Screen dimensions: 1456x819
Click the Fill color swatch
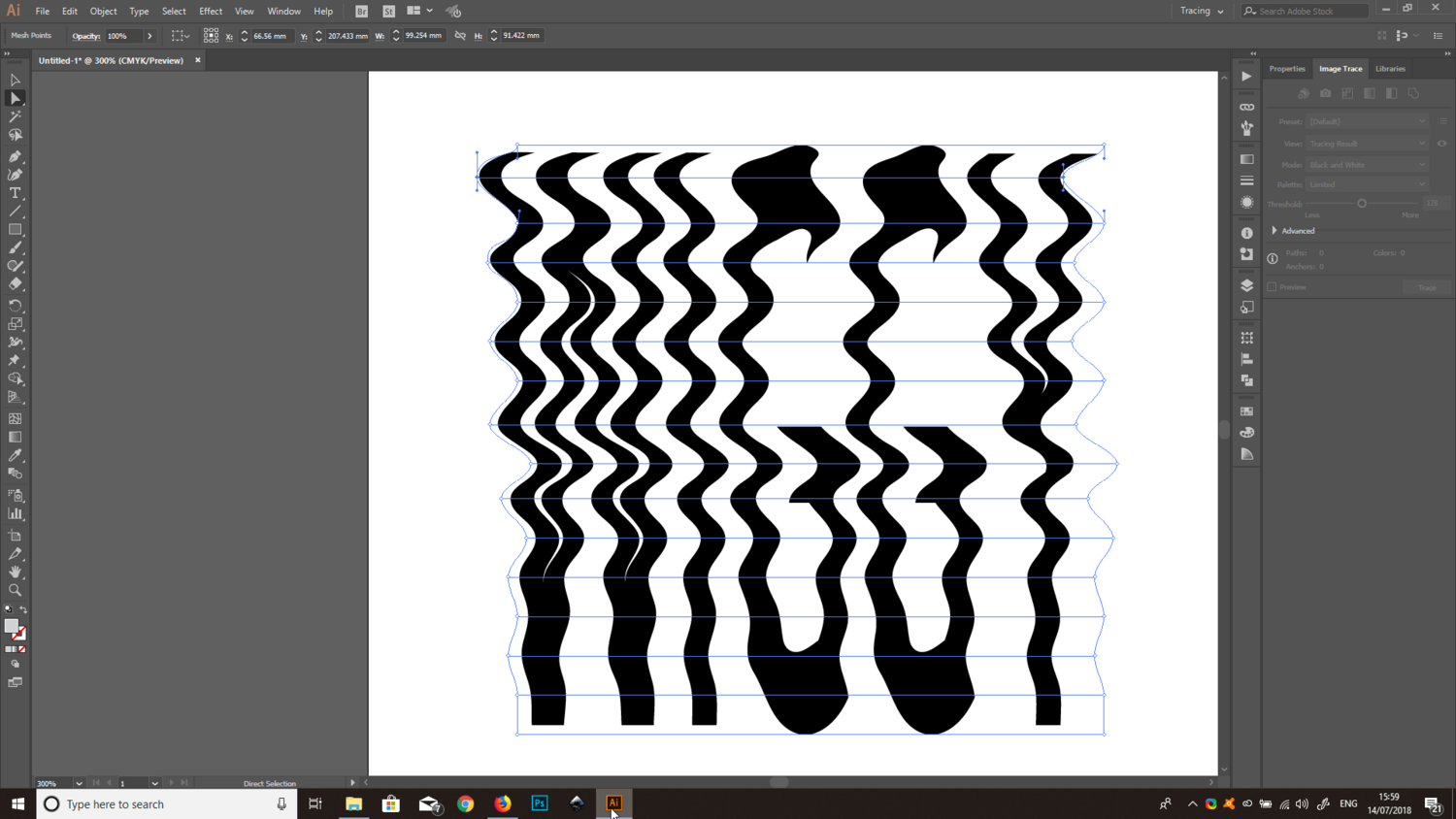coord(11,626)
